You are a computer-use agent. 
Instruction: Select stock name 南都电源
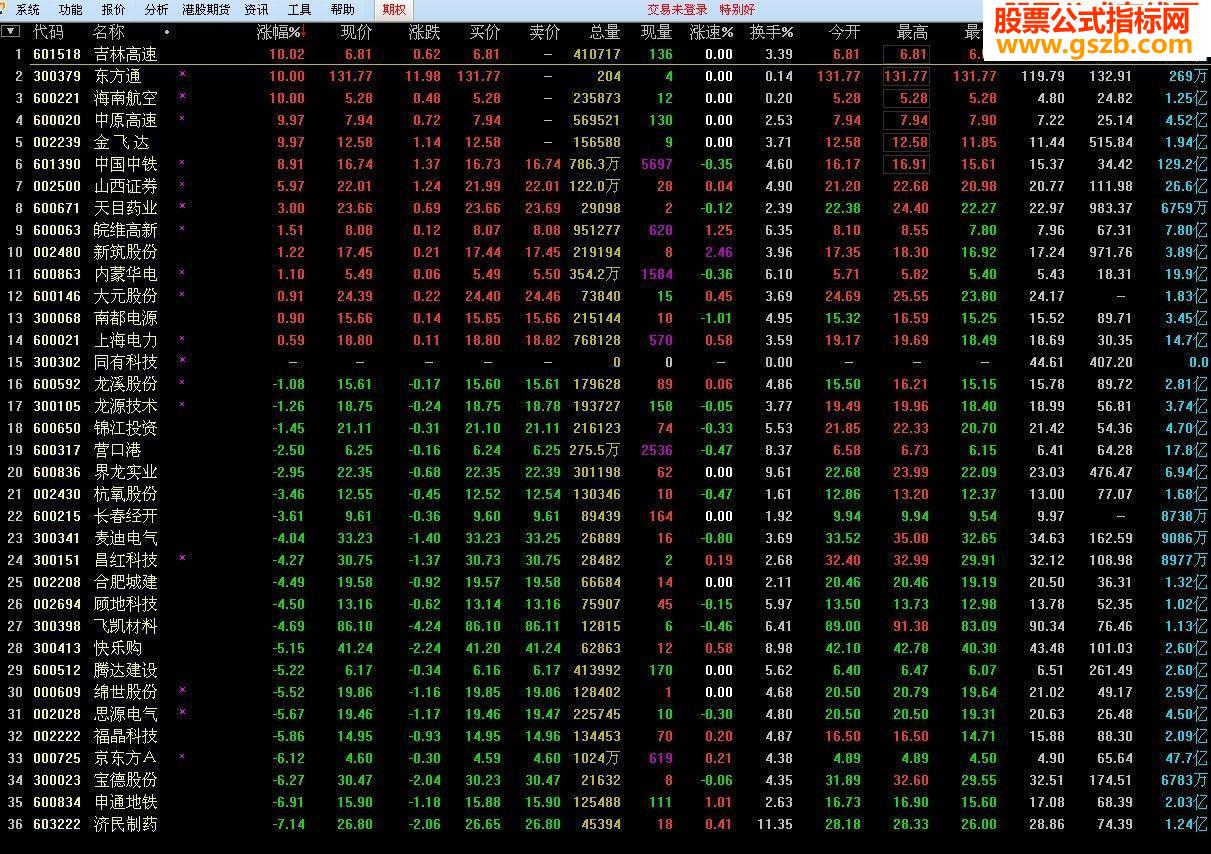pos(125,318)
